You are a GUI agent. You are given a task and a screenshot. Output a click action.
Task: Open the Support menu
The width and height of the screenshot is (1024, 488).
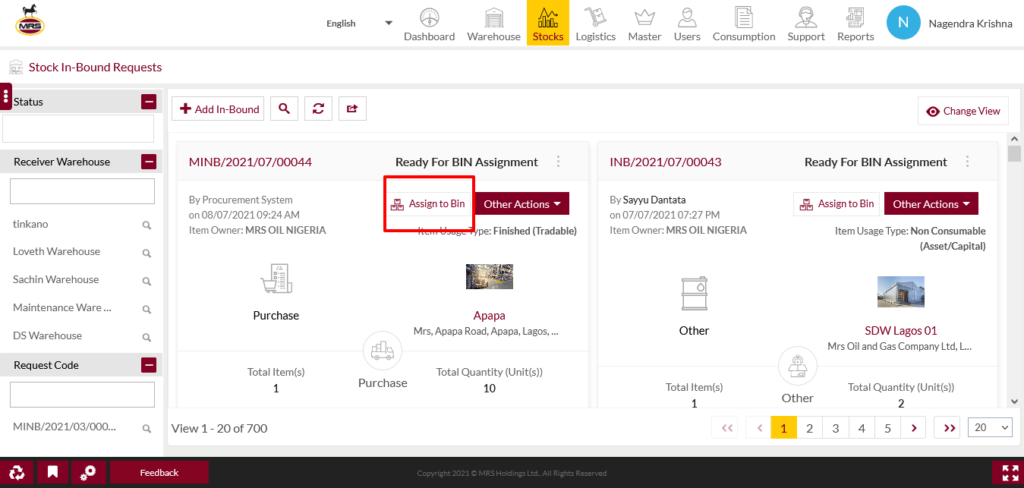[806, 24]
